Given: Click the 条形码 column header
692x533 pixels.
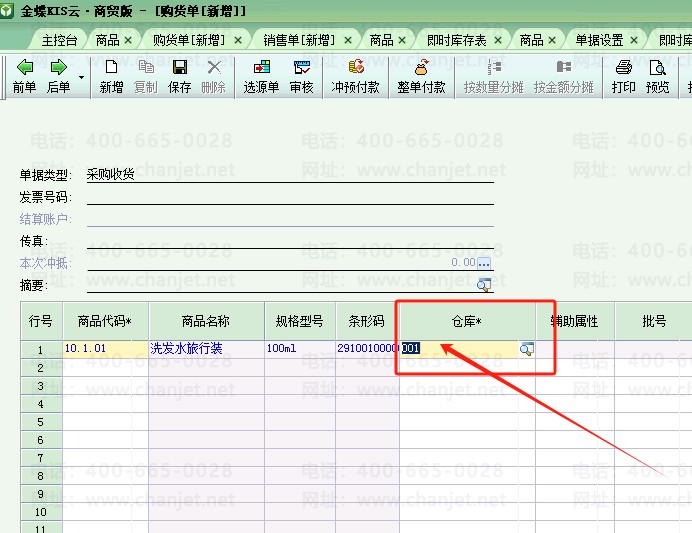Looking at the screenshot, I should click(367, 321).
